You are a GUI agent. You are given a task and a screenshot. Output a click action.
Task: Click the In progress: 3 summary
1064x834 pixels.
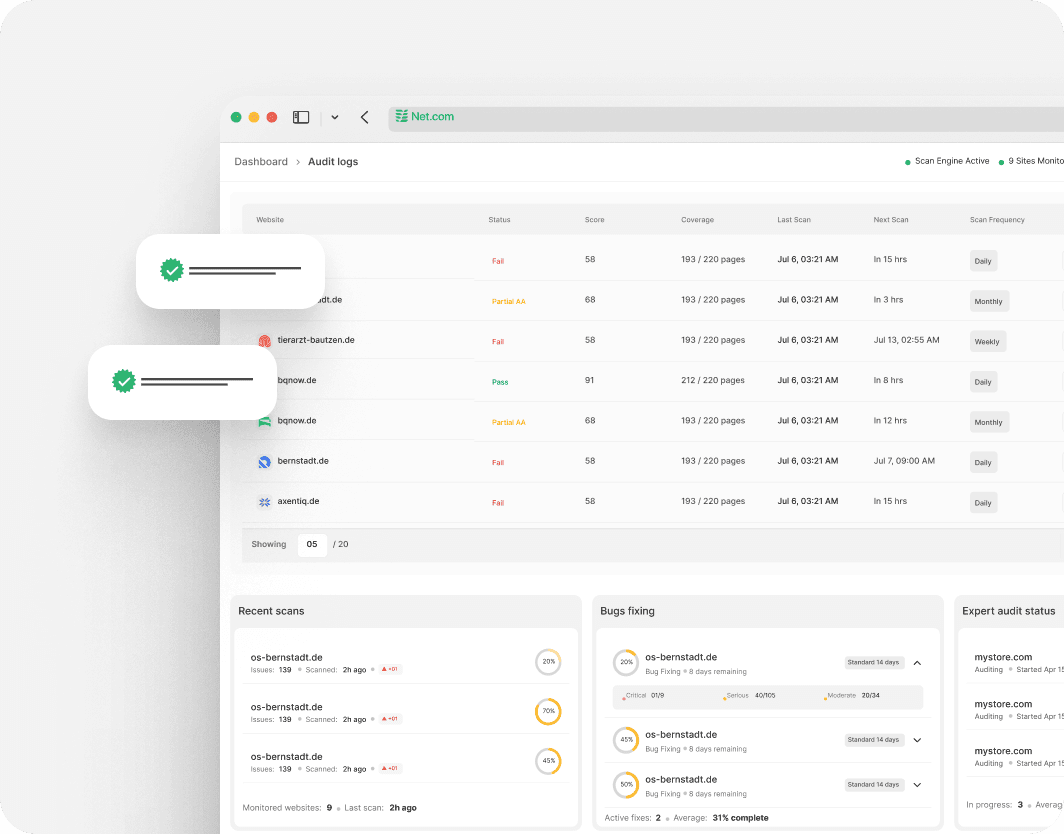click(x=994, y=805)
